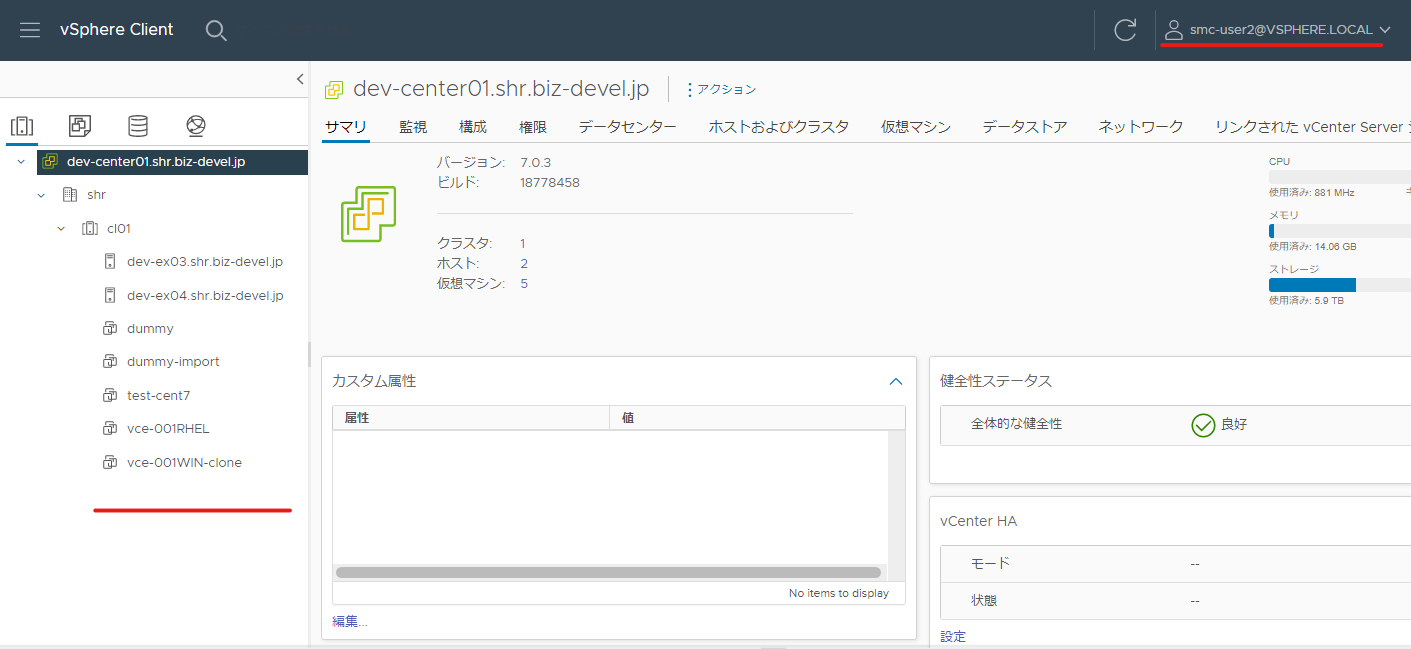This screenshot has height=649, width=1411.
Task: Sort by the 属性 column header
Action: click(x=471, y=418)
